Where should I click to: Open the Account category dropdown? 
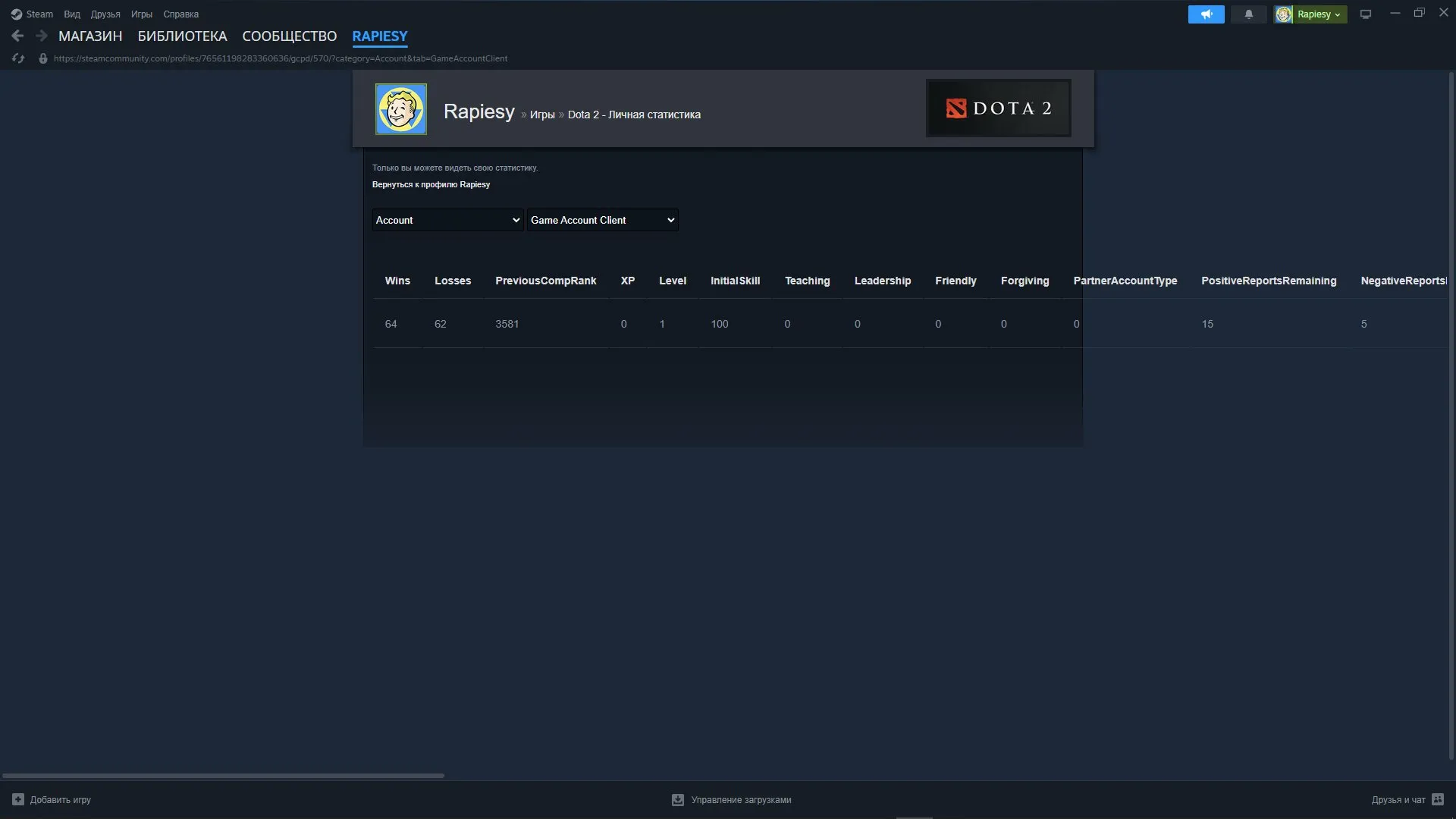[x=447, y=220]
